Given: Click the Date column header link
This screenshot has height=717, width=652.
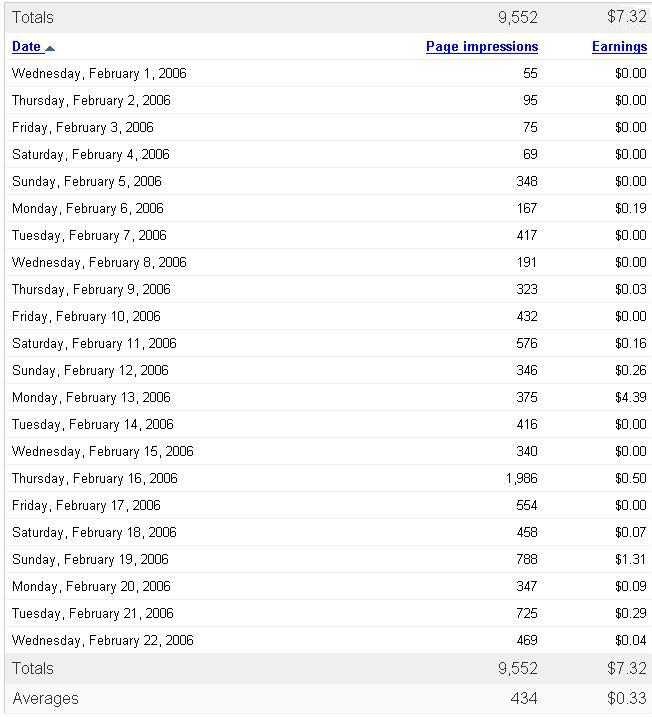Looking at the screenshot, I should point(26,47).
